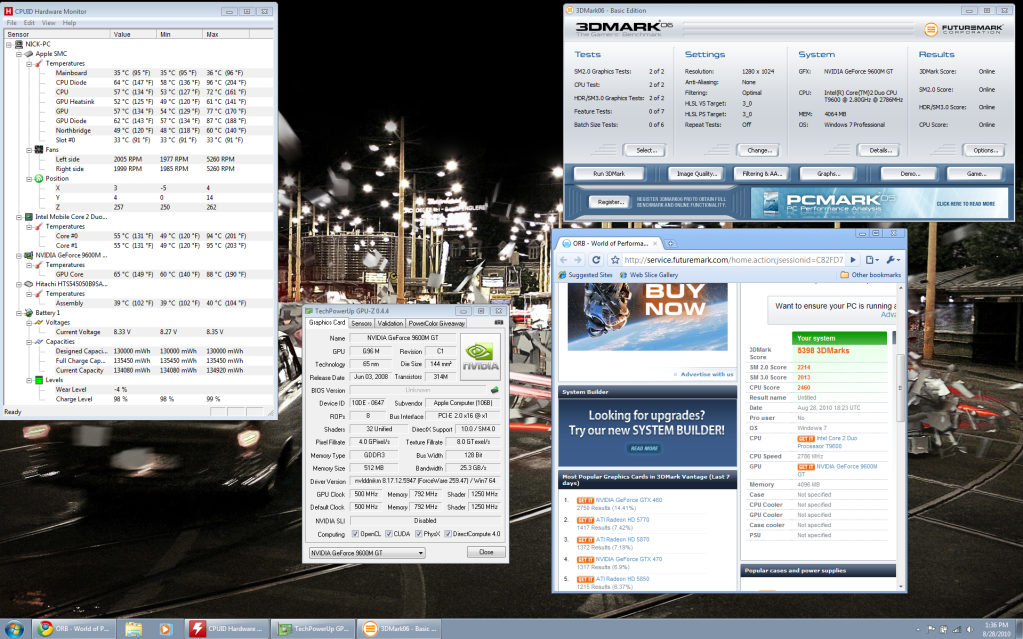Close the ORB - World of Performance tab
The width and height of the screenshot is (1023, 639).
pos(656,243)
